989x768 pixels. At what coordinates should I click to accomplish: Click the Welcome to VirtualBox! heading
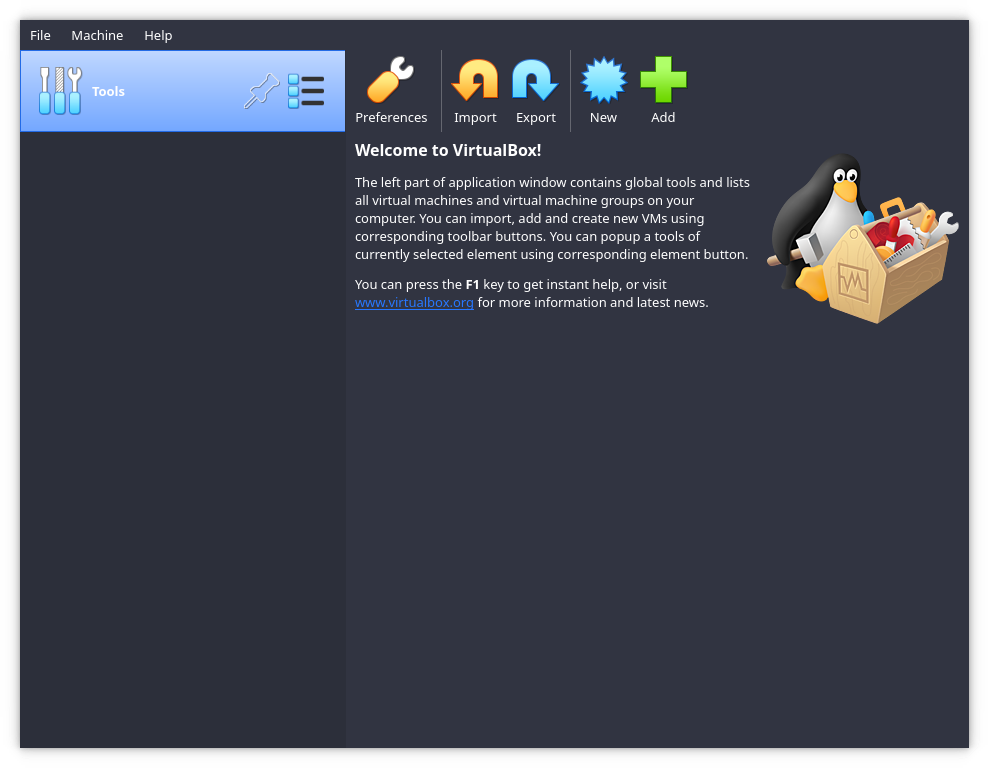point(448,150)
